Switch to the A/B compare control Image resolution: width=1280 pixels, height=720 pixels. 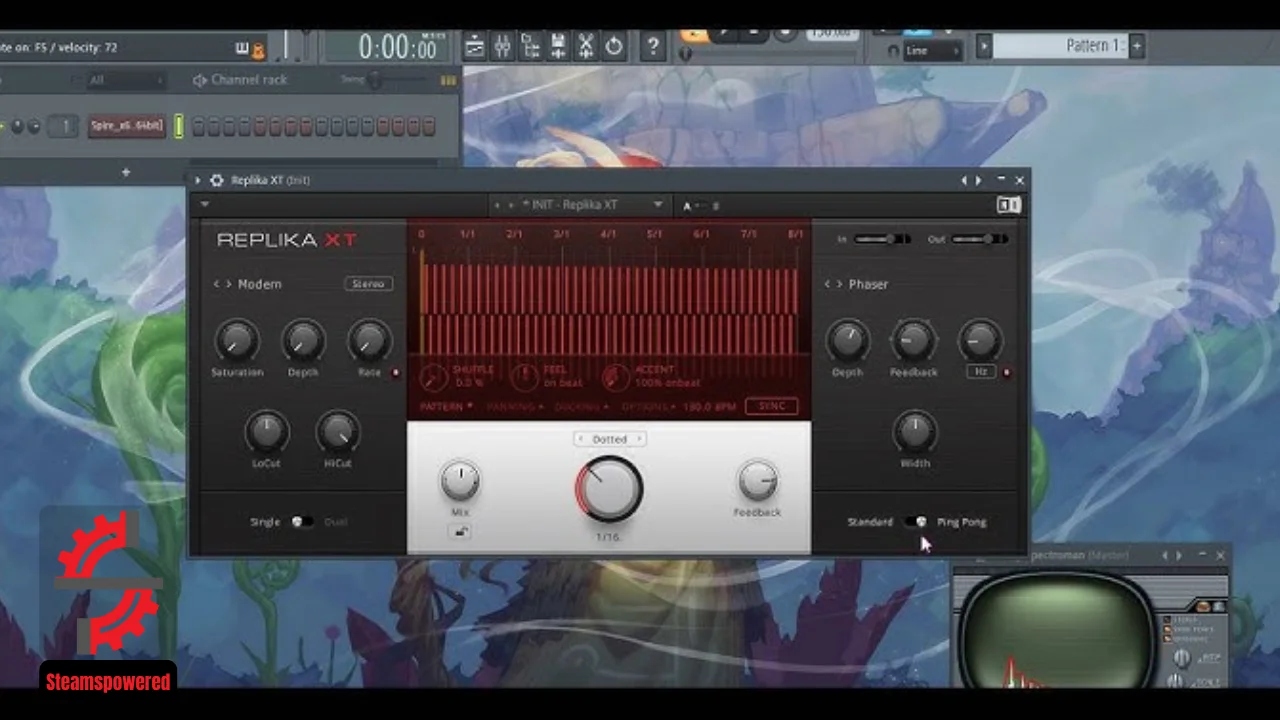coord(701,206)
